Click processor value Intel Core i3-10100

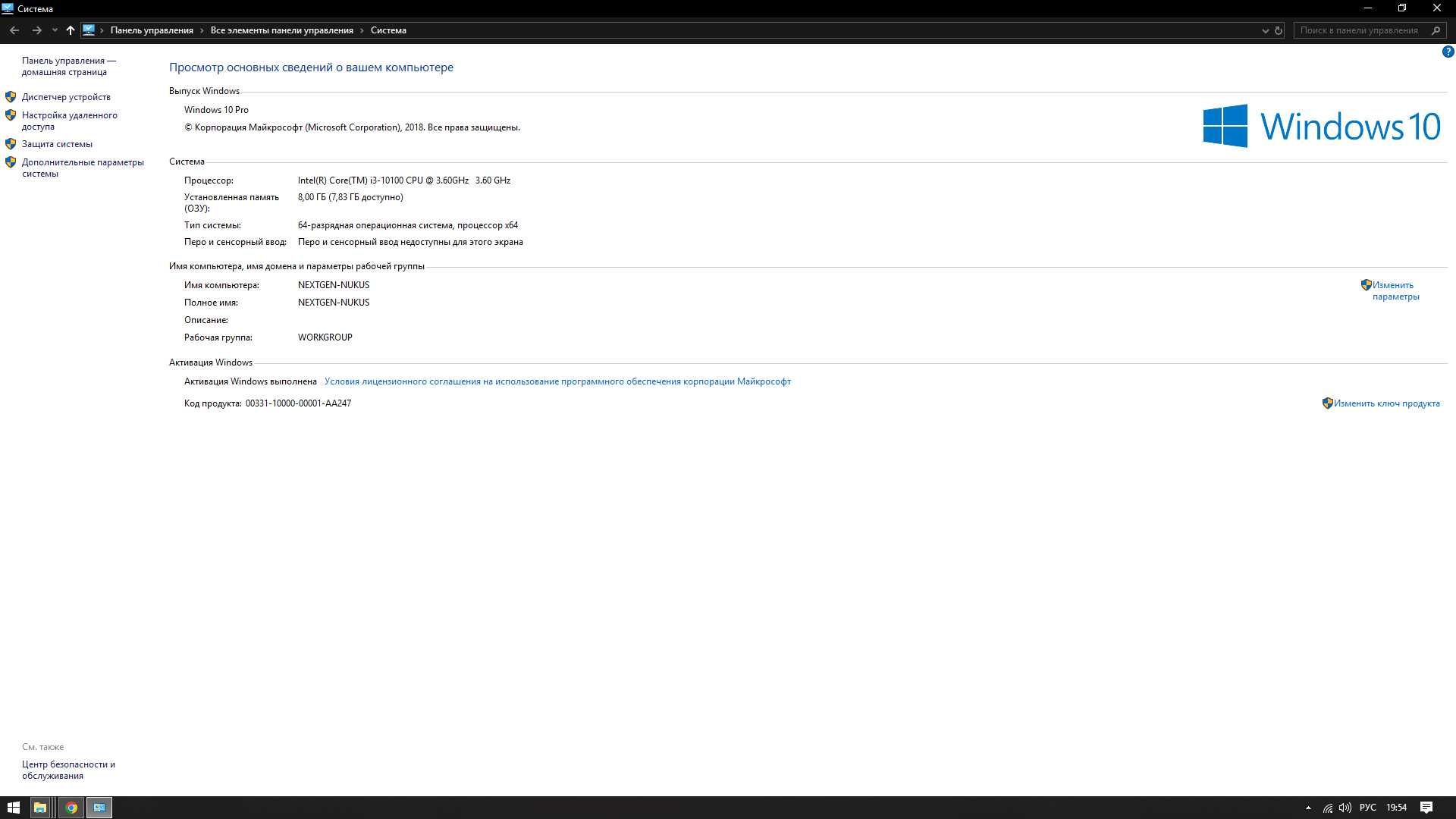pos(404,180)
